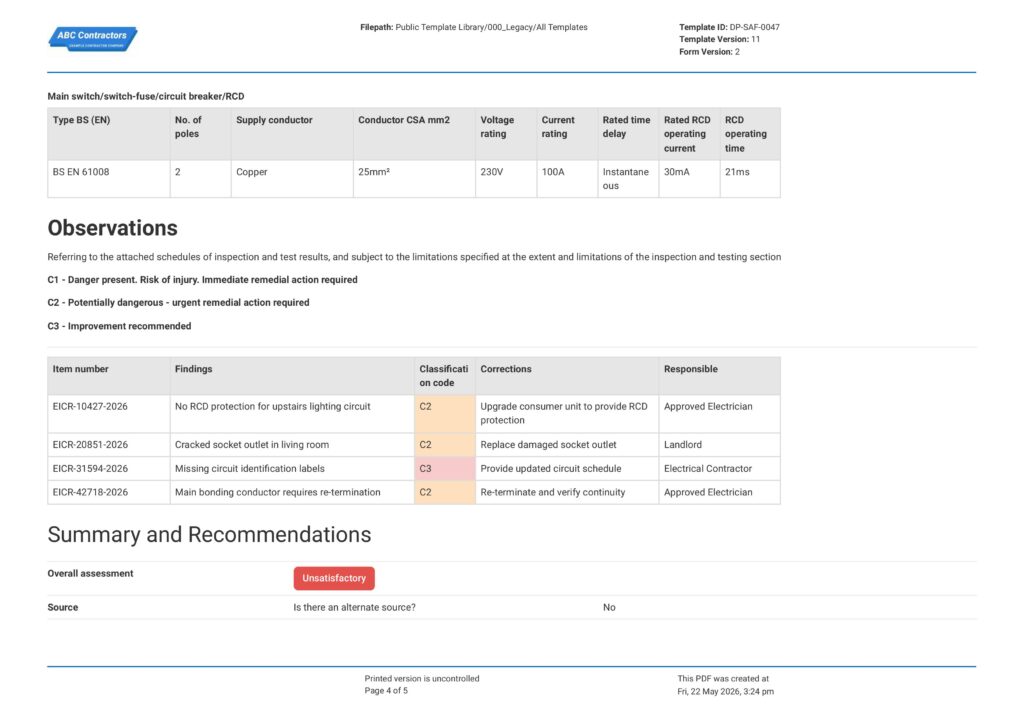Click 'Main bonding conductor requires re-termination'
Screen dimensions: 1024x725
coord(278,492)
